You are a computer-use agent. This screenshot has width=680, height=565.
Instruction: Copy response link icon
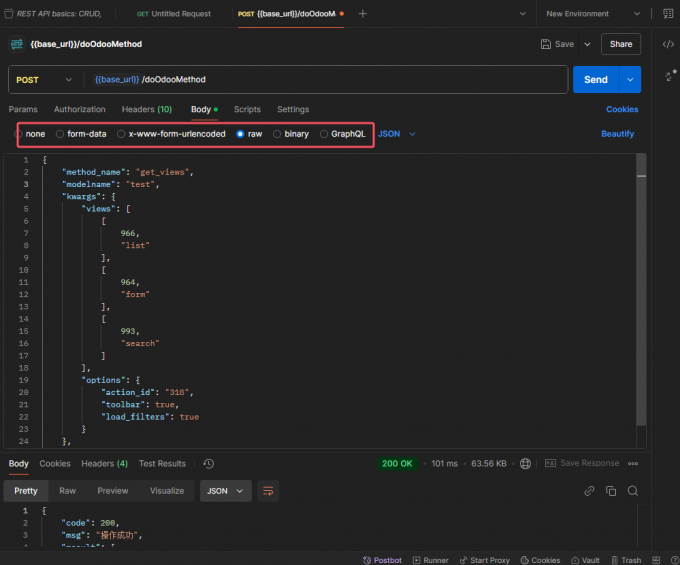click(x=589, y=491)
